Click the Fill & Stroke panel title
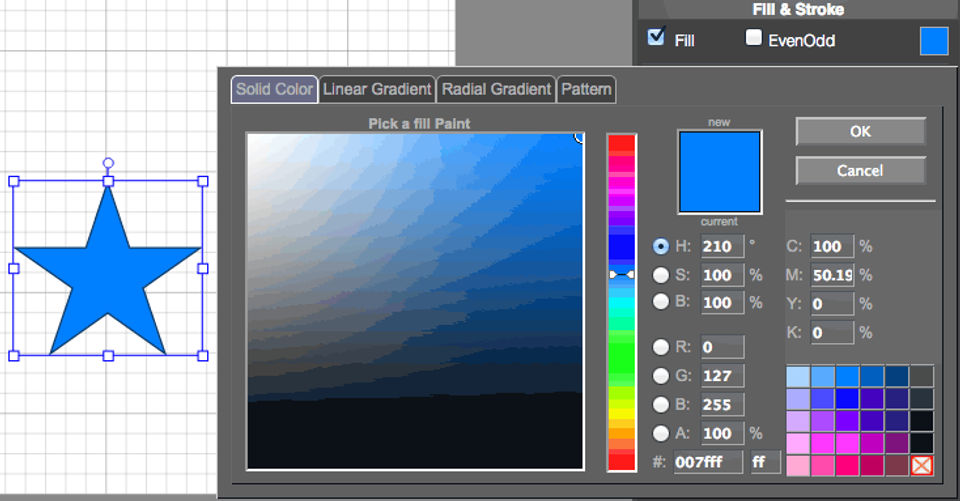 pos(798,9)
